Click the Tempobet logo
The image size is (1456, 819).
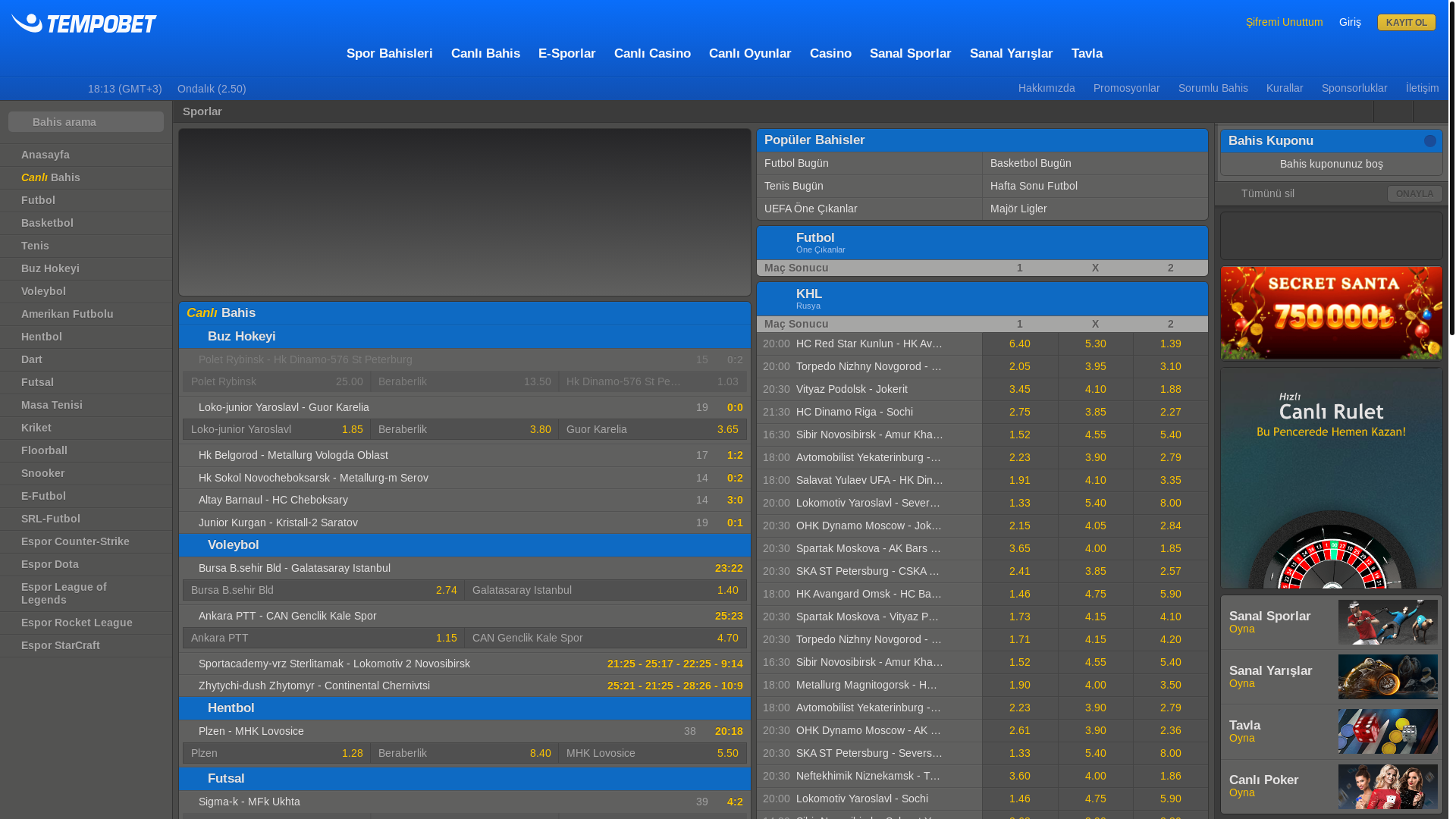click(84, 24)
